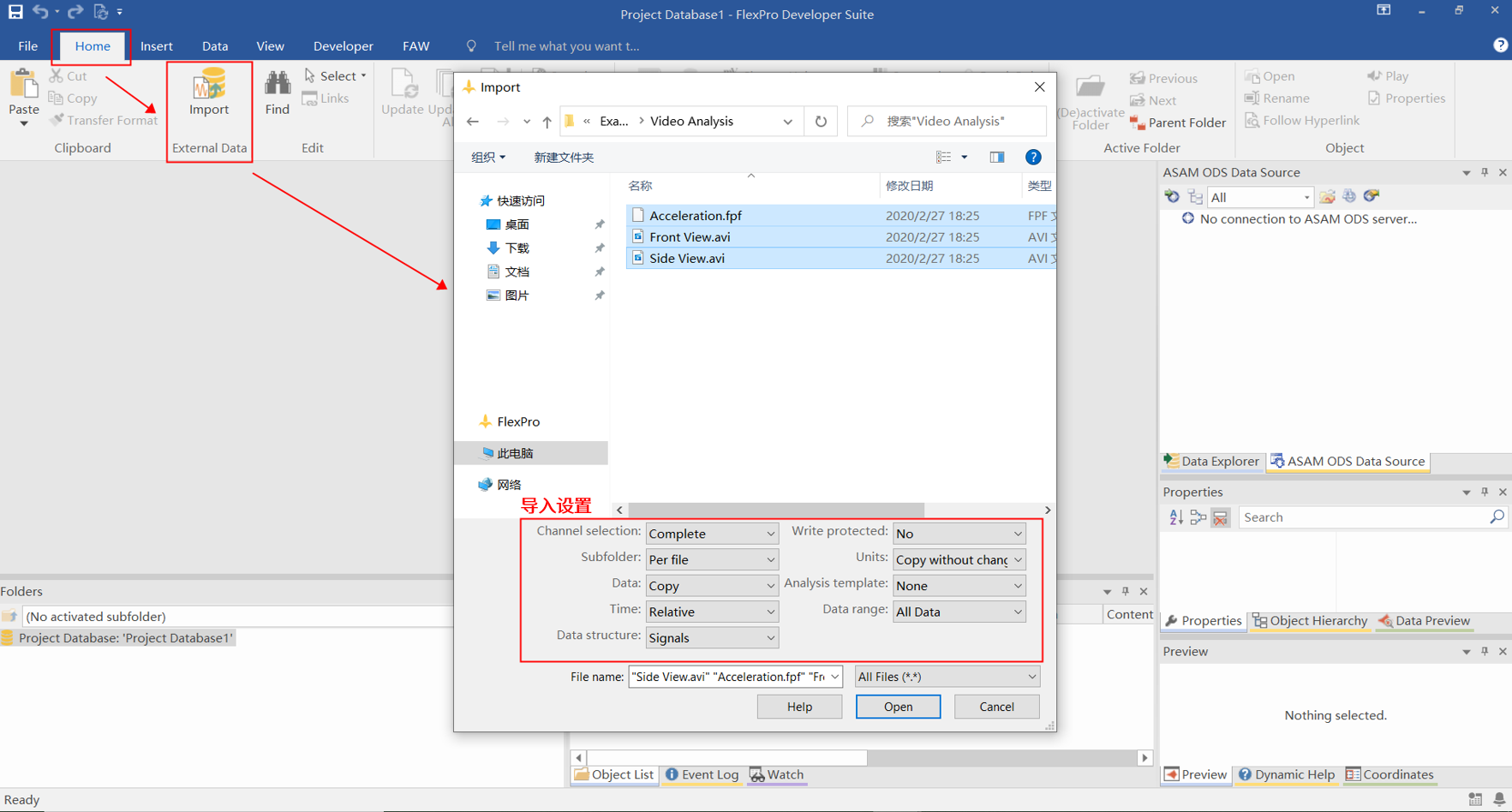The height and width of the screenshot is (812, 1512).
Task: Go back in Import dialog navigation
Action: click(473, 122)
